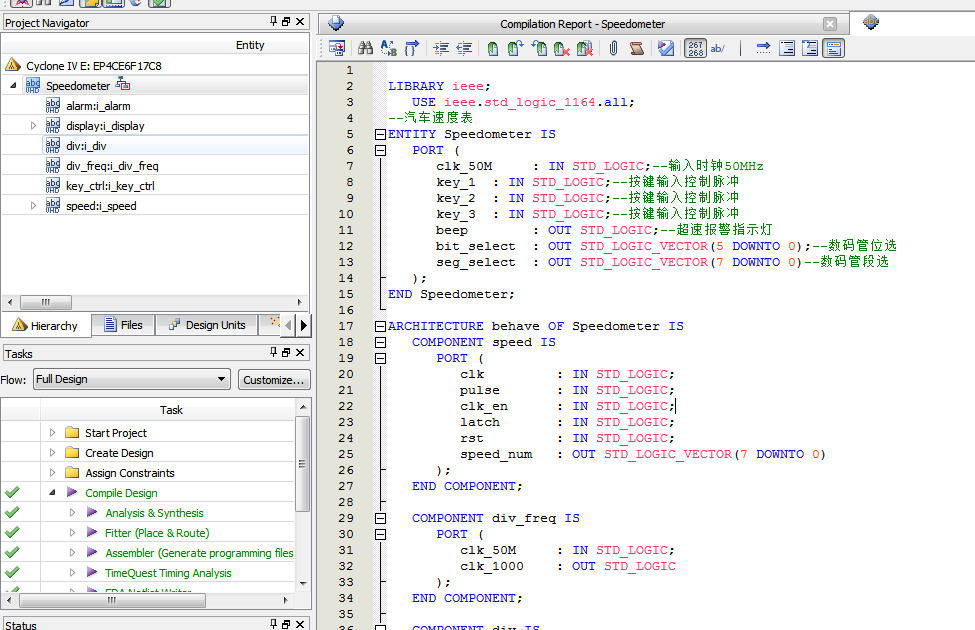
Task: Select alarm:i_alarm in hierarchy
Action: 98,106
